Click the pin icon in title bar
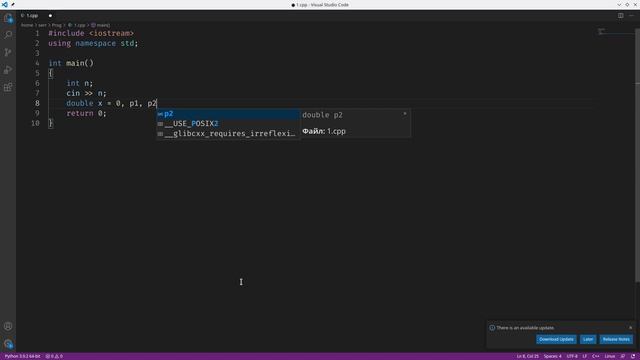Viewport: 640px width, 360px height. click(13, 4)
